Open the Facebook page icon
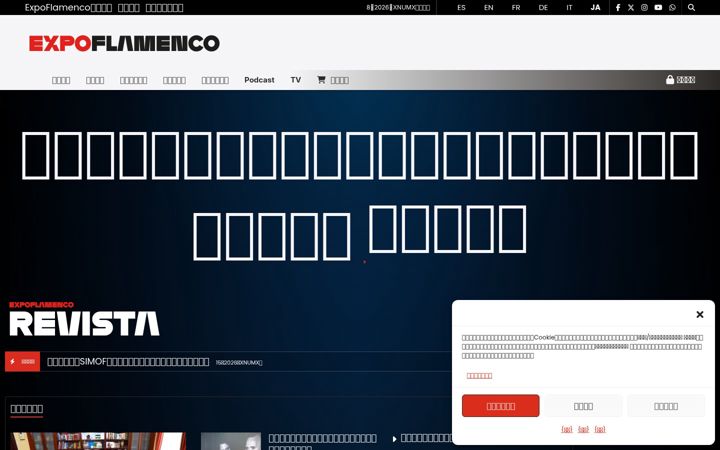 [618, 7]
